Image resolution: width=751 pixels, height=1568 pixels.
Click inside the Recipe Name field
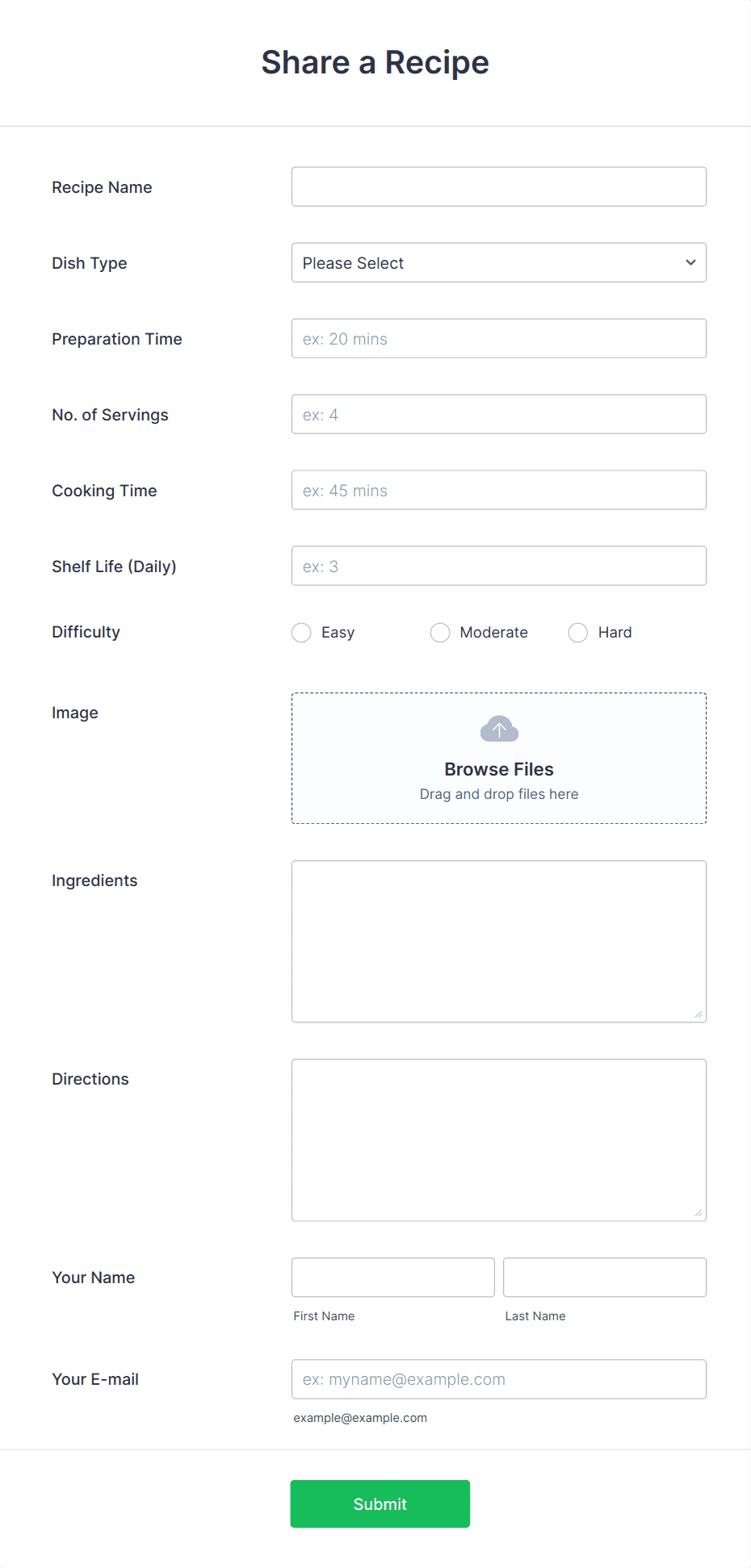498,186
